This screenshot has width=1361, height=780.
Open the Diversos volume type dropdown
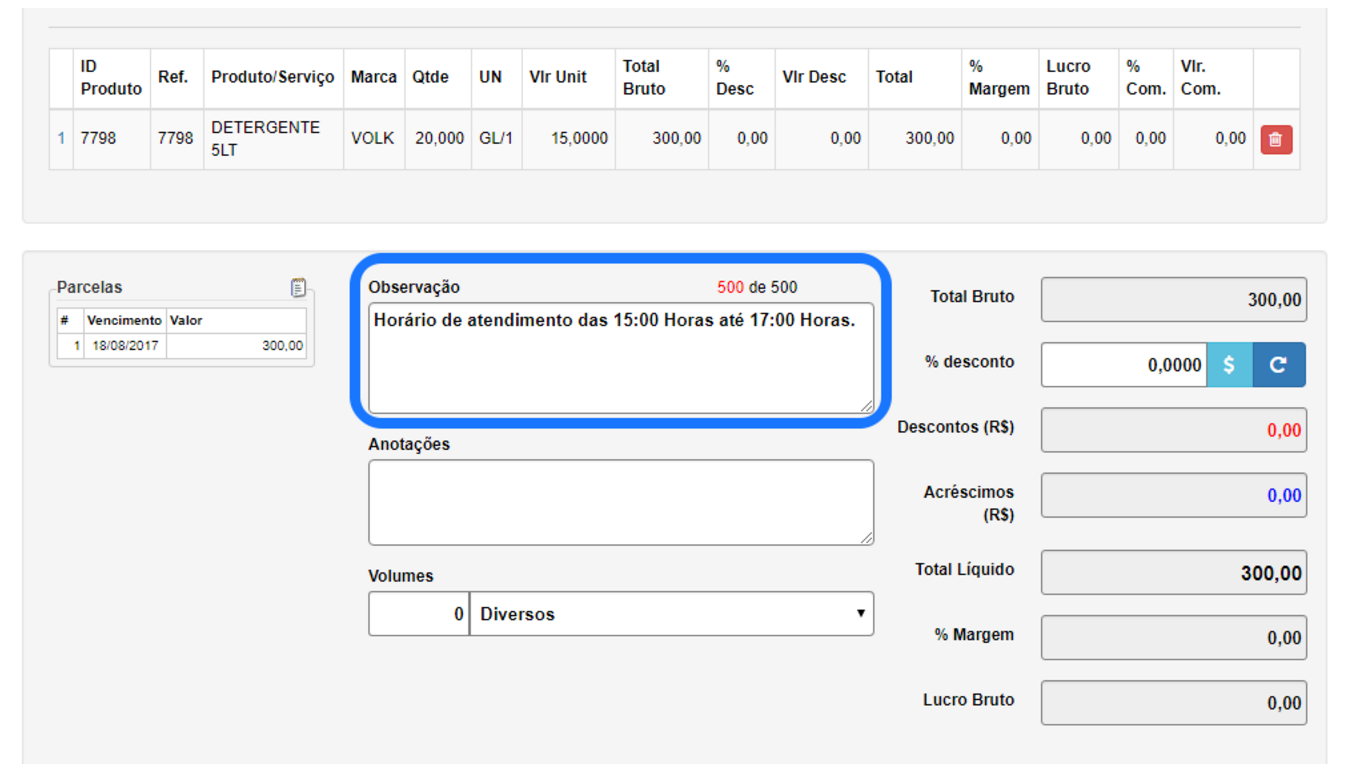point(671,614)
